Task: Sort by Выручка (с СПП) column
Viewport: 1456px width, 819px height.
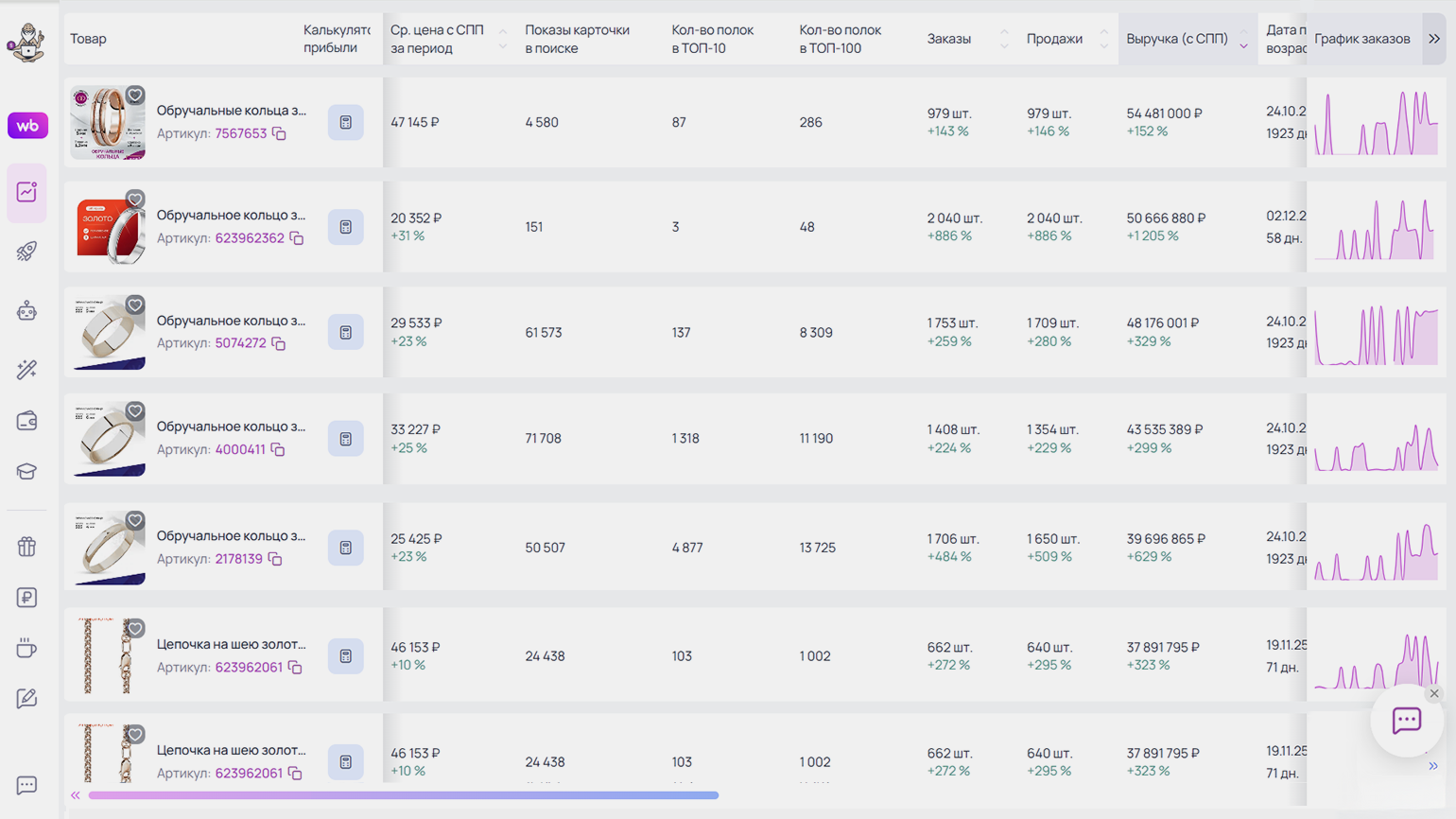Action: pyautogui.click(x=1243, y=40)
